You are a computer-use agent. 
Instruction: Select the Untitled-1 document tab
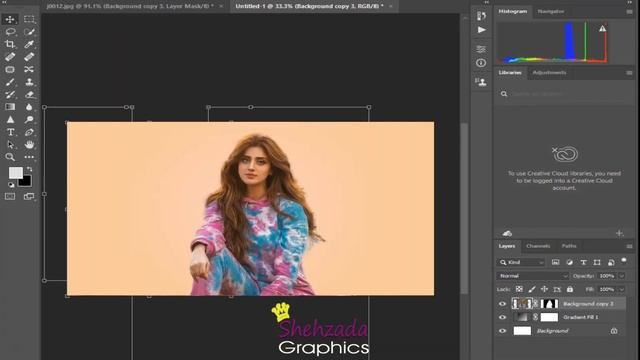tap(309, 6)
